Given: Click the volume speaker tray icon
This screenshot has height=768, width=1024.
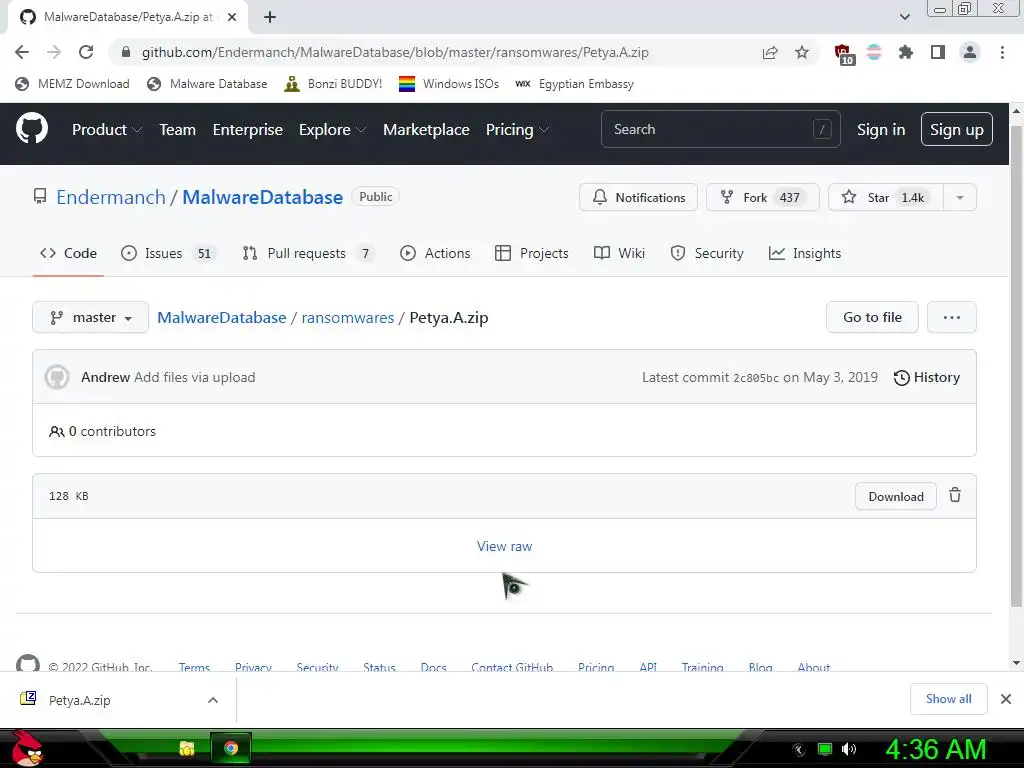Looking at the screenshot, I should pyautogui.click(x=848, y=749).
